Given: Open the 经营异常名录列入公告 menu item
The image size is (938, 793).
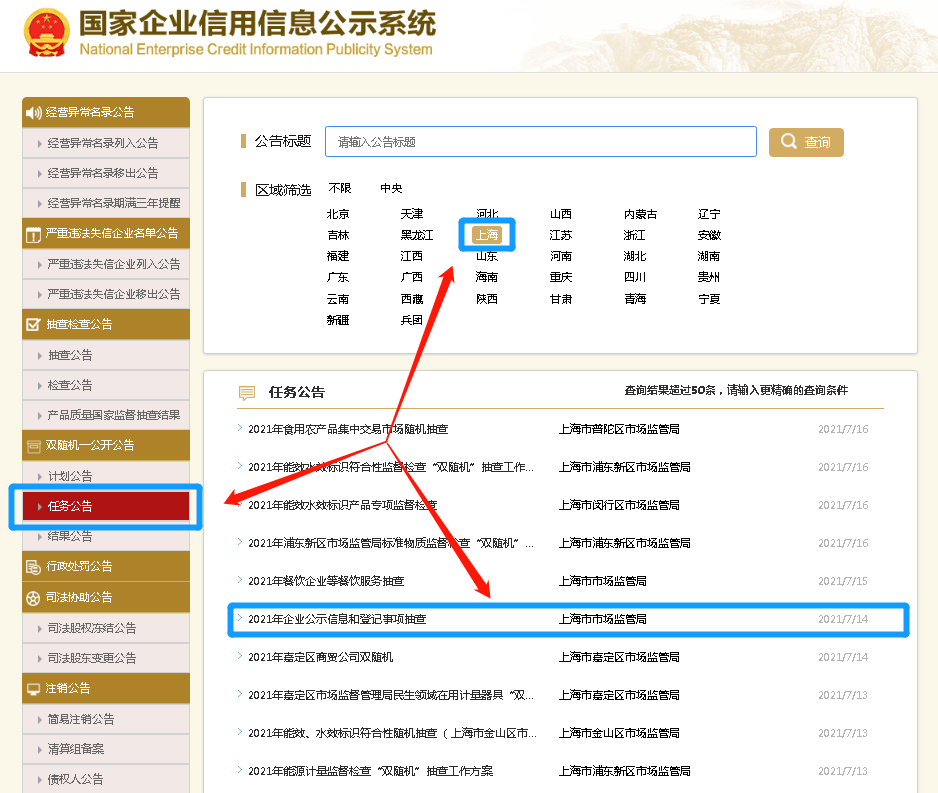Looking at the screenshot, I should (106, 144).
